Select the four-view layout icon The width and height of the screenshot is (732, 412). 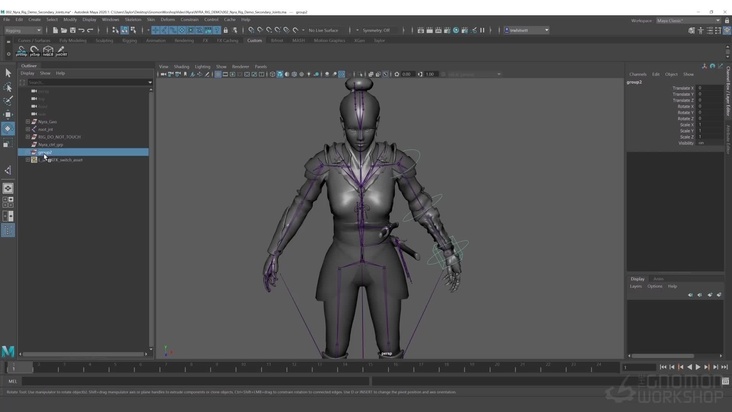8,202
